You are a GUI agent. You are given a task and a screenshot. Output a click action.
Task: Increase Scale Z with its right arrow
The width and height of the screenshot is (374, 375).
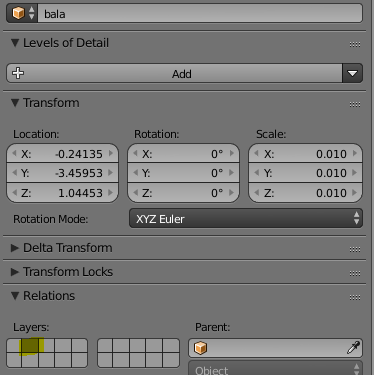355,192
